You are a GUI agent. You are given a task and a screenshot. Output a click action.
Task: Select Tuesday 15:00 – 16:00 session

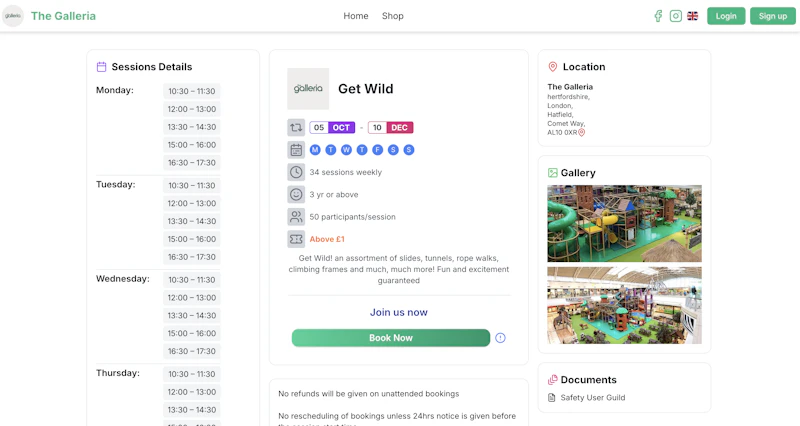click(192, 239)
